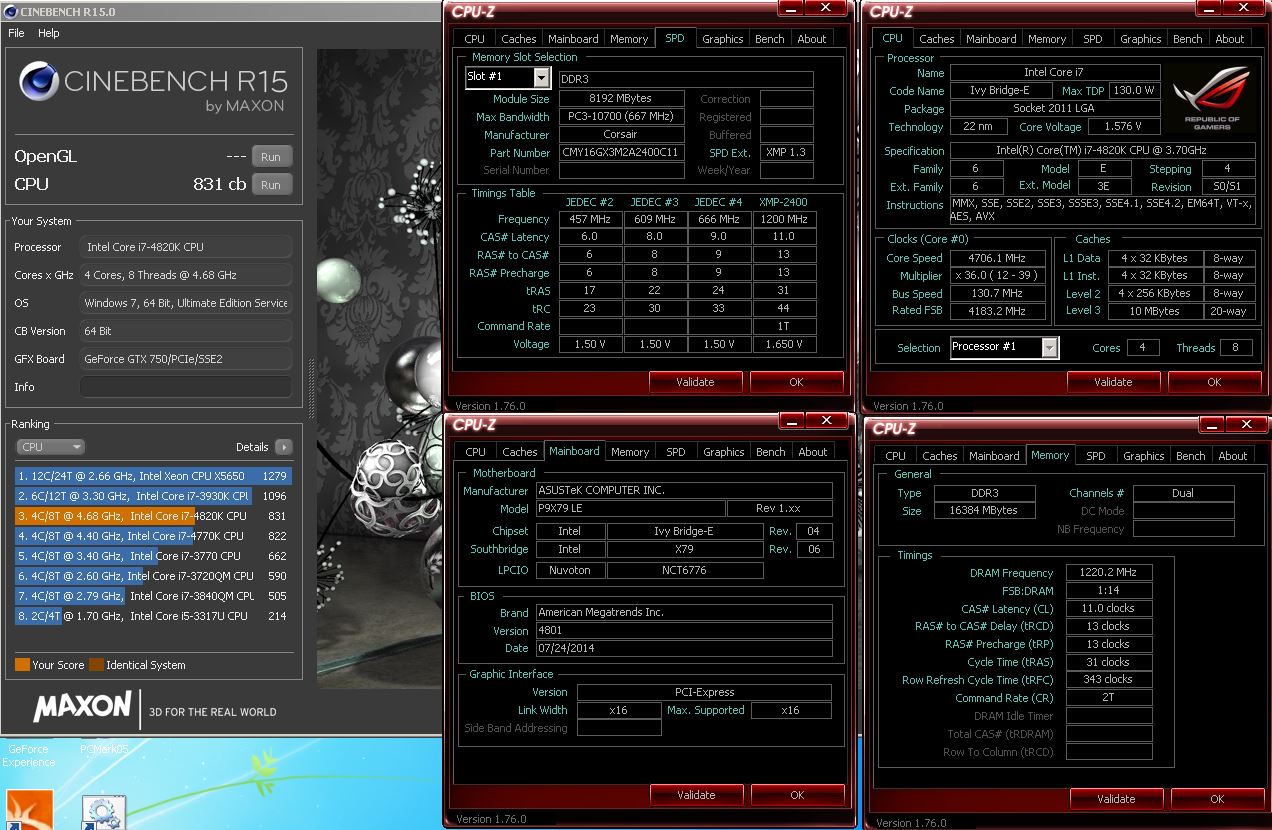Switch to Memory tab in CPU-Z CPU window

point(1047,39)
